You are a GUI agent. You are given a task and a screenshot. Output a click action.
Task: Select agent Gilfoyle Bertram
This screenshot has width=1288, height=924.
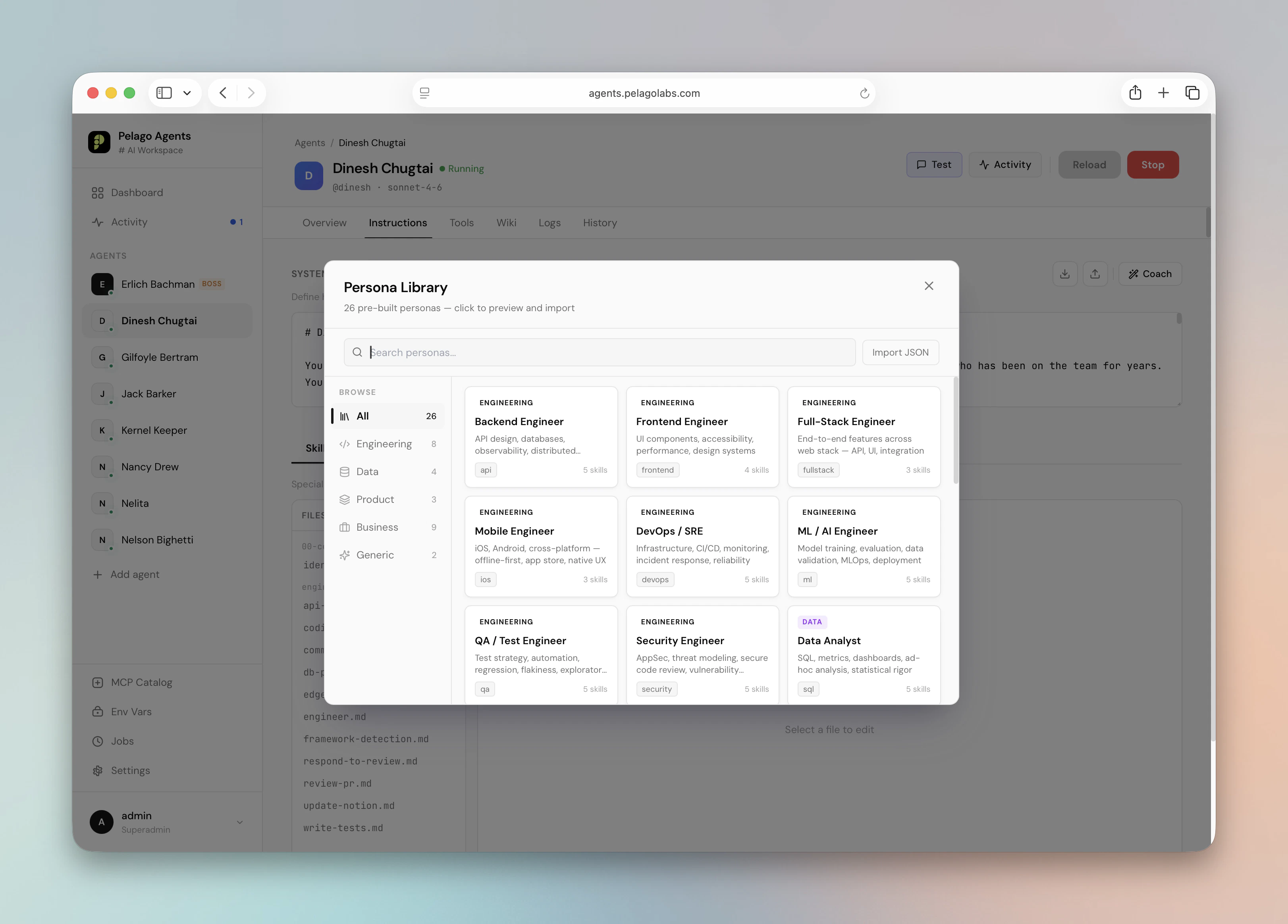click(168, 358)
